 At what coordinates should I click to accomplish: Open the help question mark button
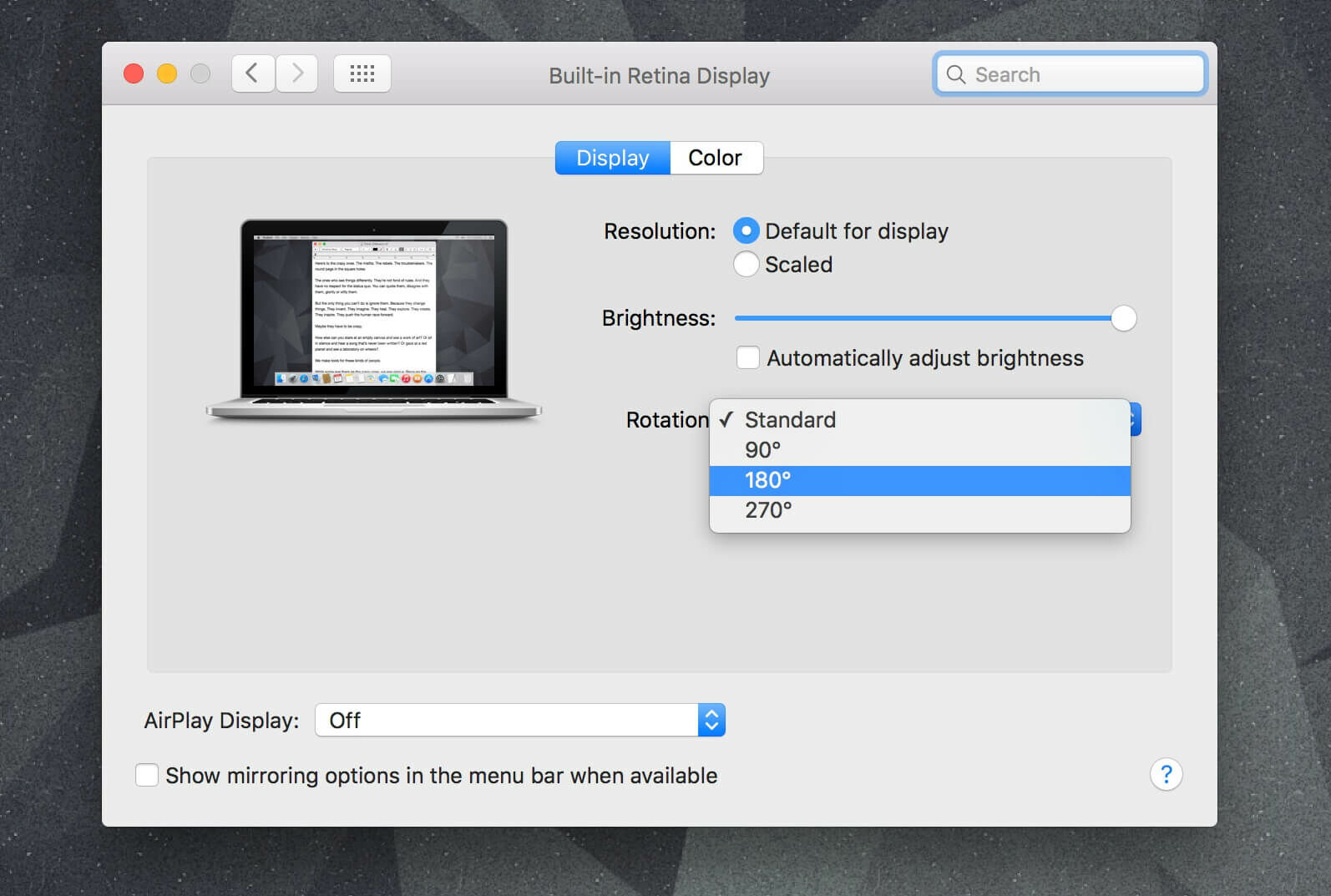point(1167,775)
